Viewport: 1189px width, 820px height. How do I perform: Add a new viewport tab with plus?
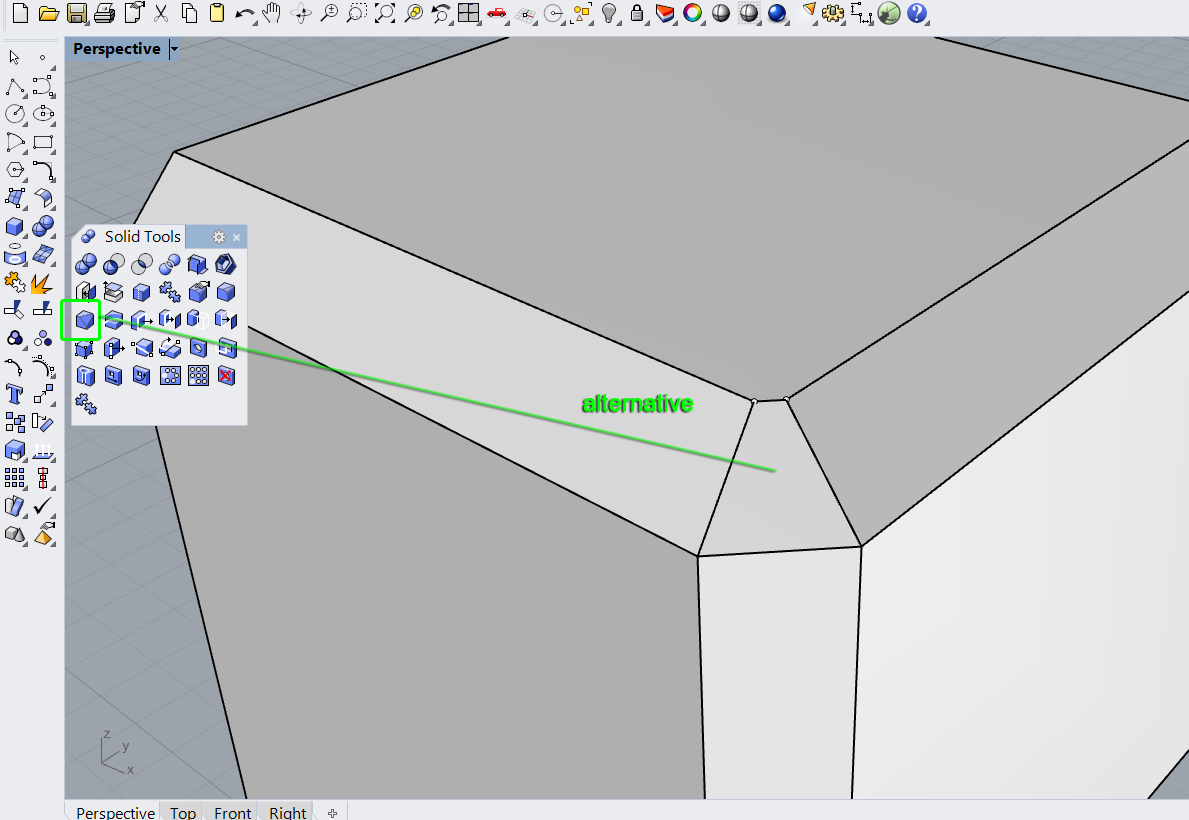[x=332, y=812]
